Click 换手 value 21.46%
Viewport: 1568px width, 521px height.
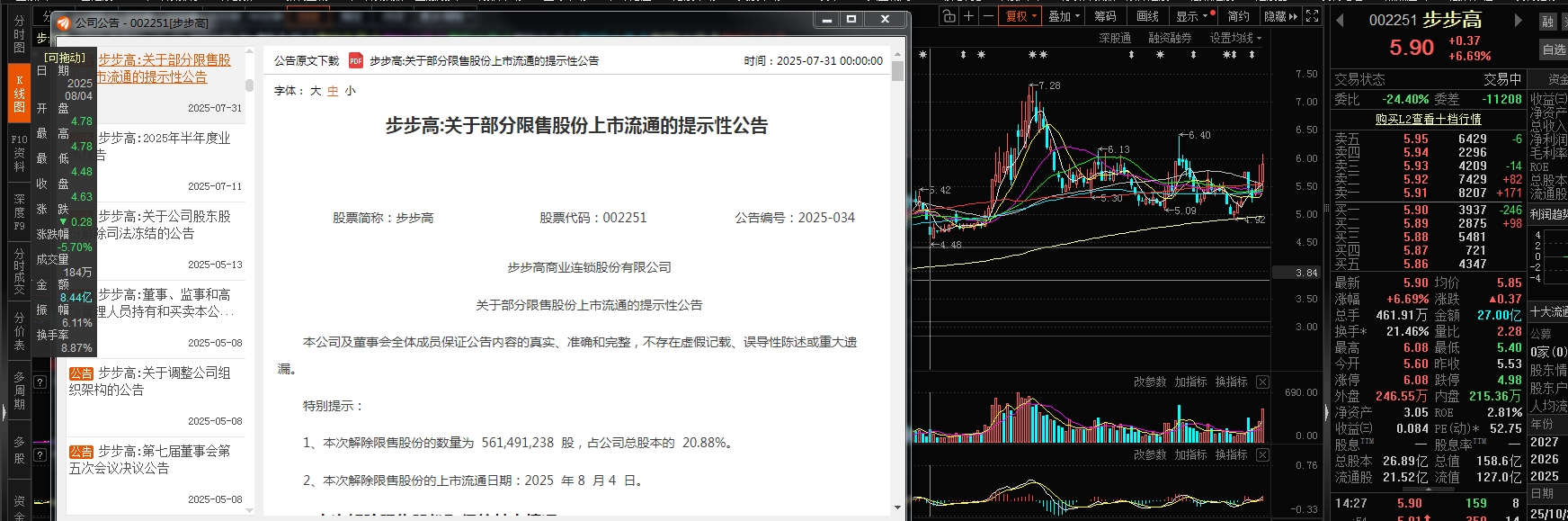click(1406, 332)
